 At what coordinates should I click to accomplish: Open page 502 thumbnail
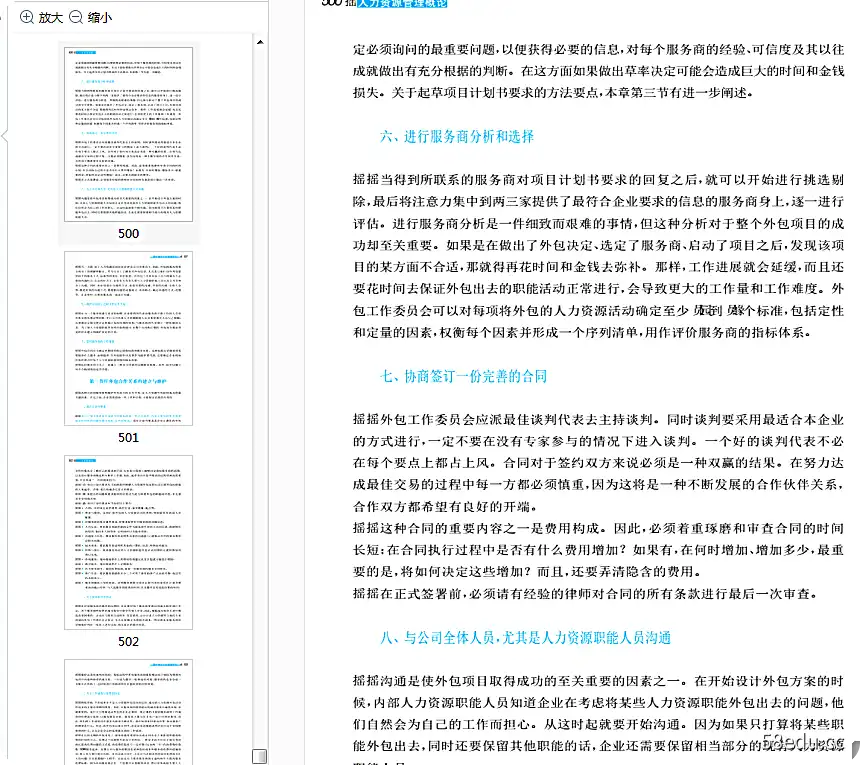[x=128, y=542]
